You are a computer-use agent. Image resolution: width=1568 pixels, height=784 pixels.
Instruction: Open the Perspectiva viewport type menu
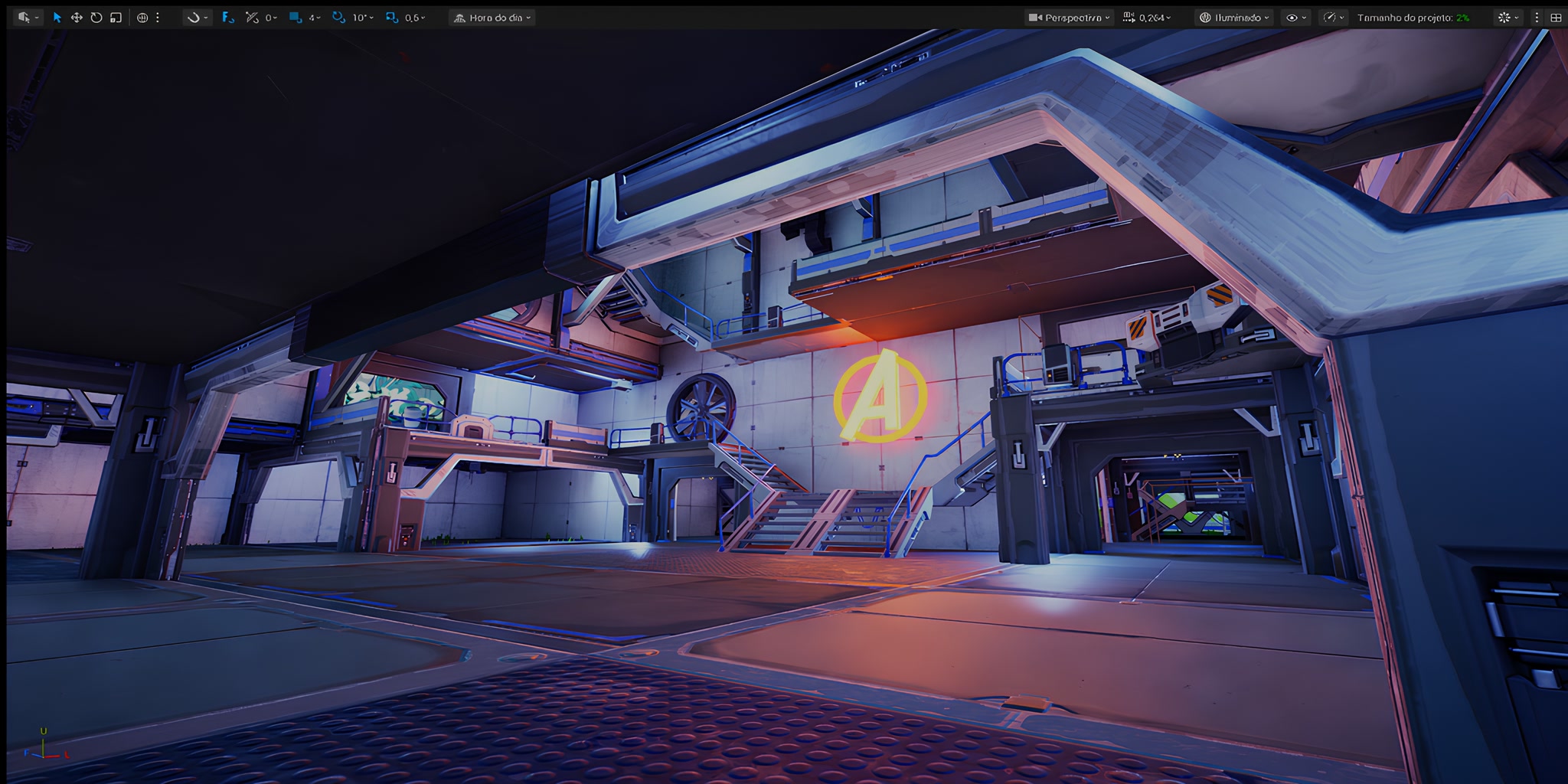pyautogui.click(x=1069, y=18)
